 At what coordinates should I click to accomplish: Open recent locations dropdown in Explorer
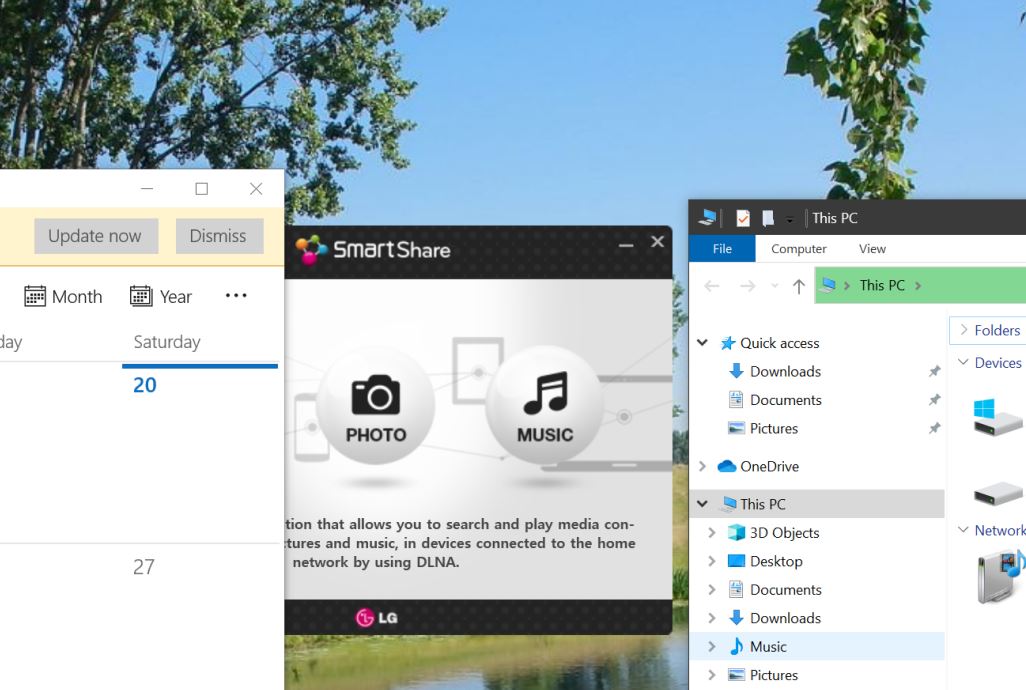[x=775, y=286]
